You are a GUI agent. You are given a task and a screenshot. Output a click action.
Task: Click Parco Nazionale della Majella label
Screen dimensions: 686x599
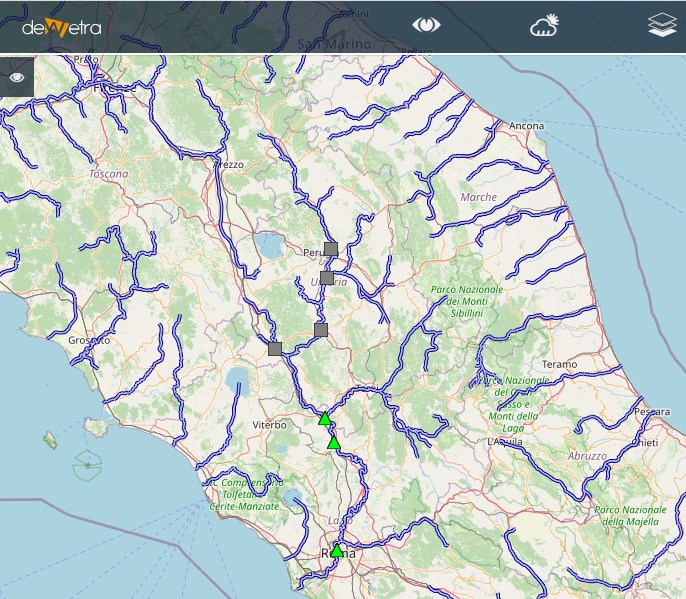[630, 515]
